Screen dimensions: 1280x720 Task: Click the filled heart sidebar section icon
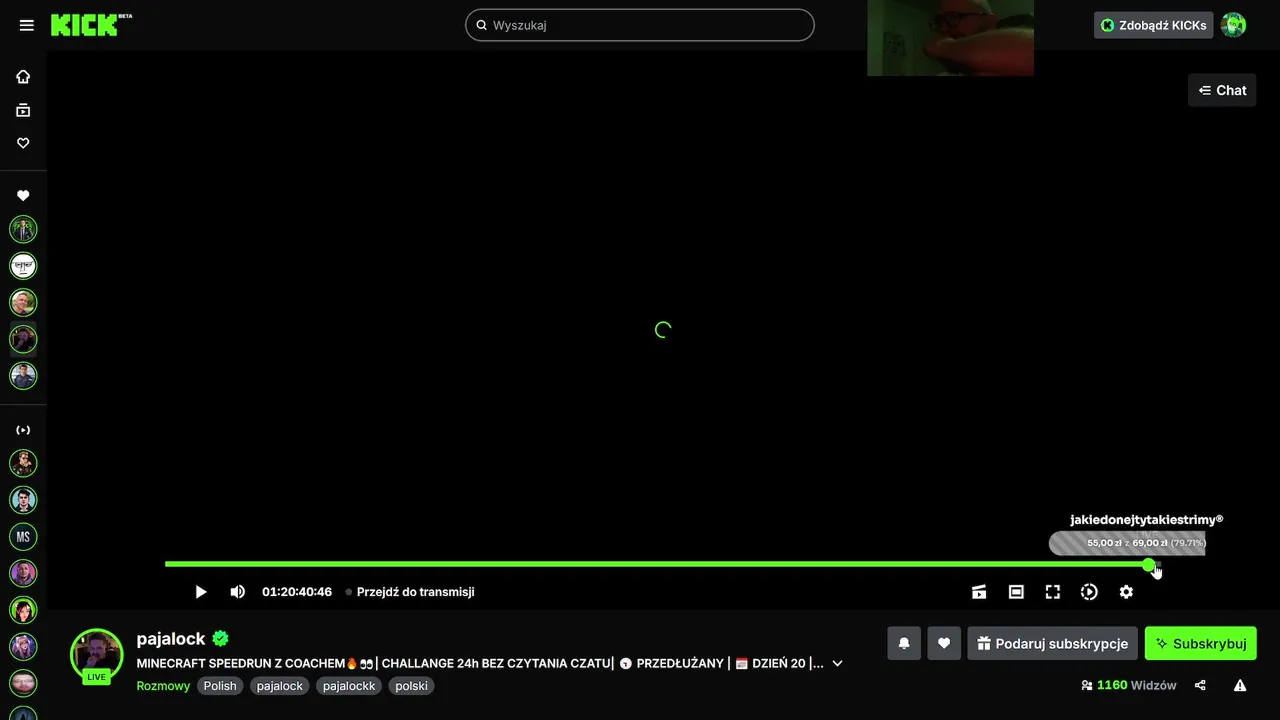coord(23,196)
